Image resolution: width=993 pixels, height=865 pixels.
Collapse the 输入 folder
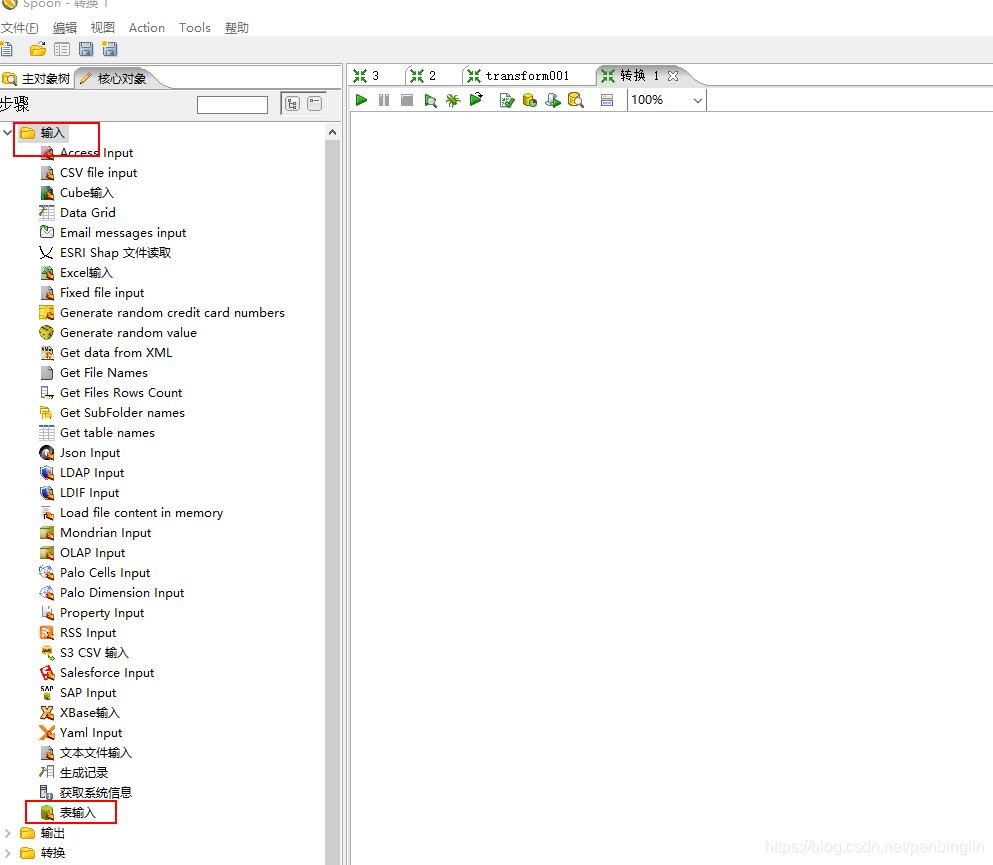pos(8,132)
